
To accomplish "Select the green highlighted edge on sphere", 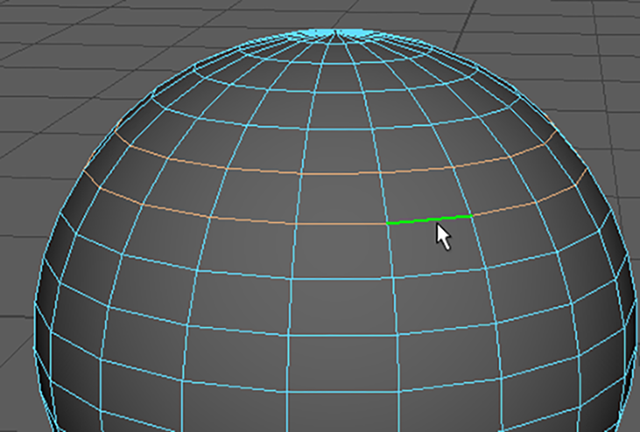I will 429,219.
